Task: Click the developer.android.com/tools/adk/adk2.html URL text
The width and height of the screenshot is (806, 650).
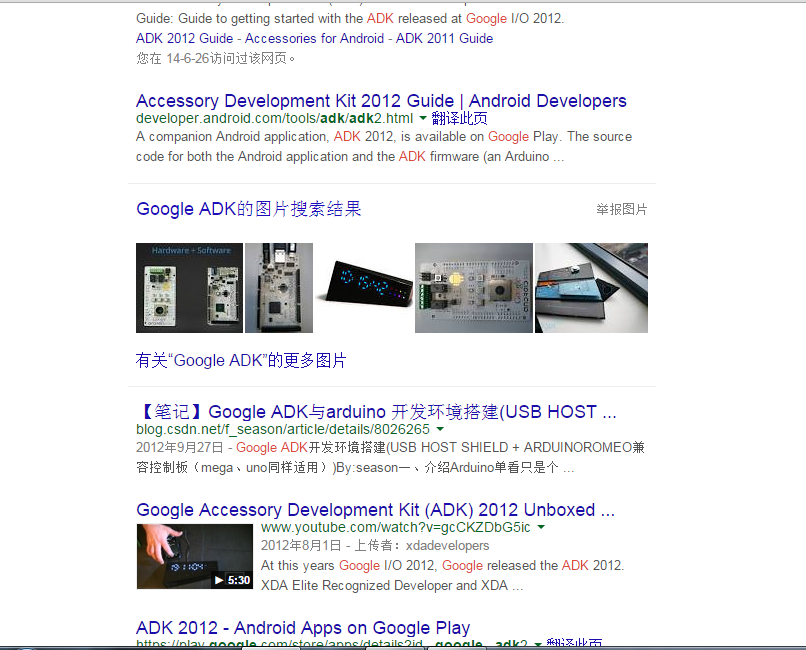Action: click(x=274, y=118)
